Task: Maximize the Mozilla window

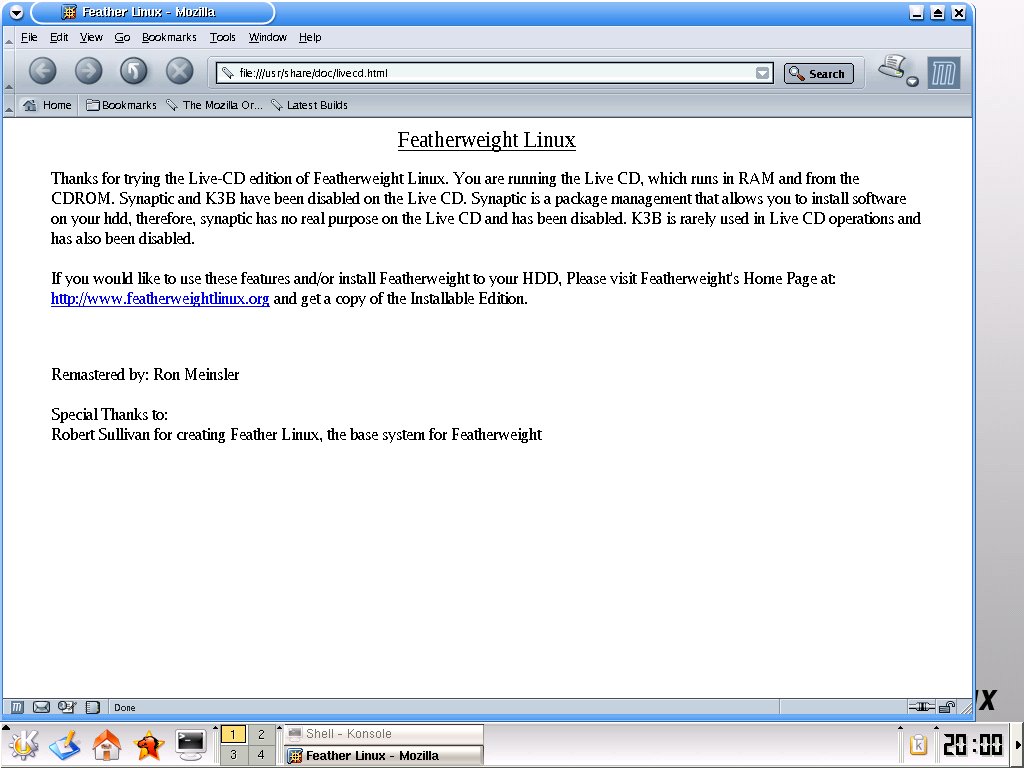Action: coord(937,12)
